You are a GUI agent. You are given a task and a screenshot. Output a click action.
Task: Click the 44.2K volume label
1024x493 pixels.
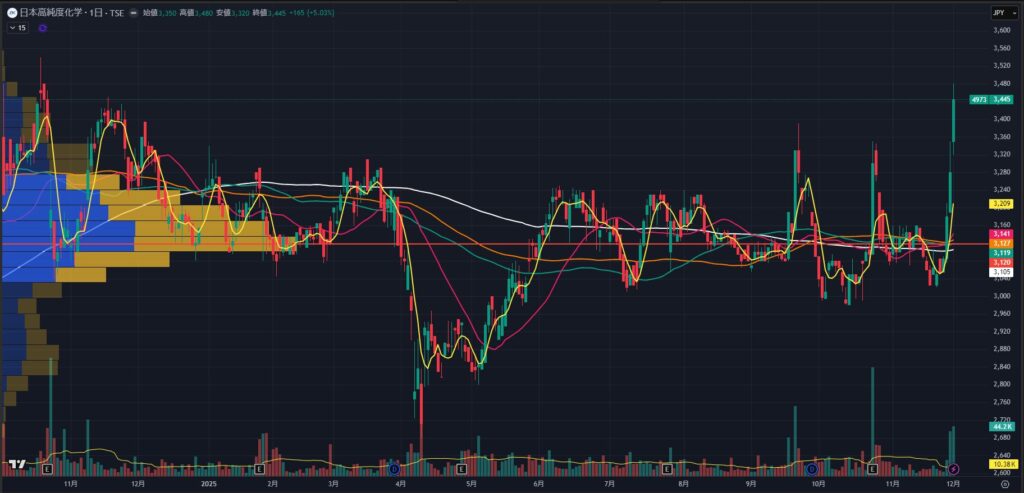tap(1001, 427)
